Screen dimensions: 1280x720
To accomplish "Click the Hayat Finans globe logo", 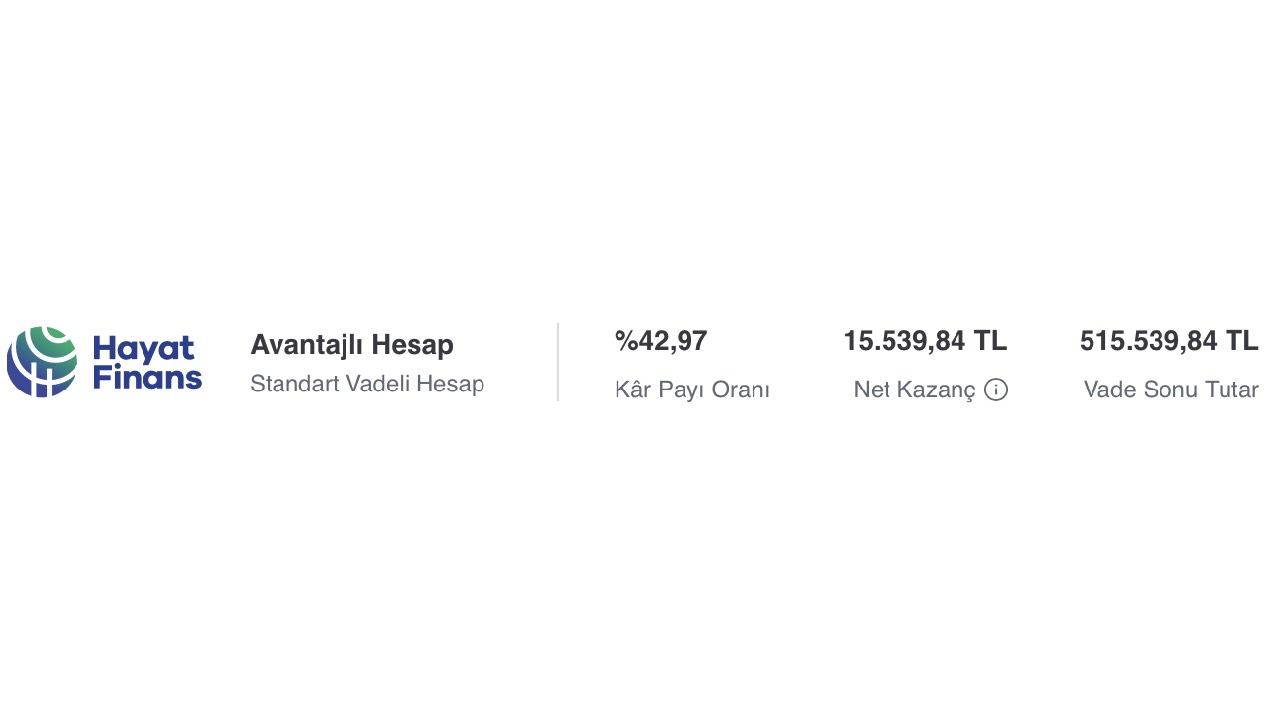I will tap(42, 361).
